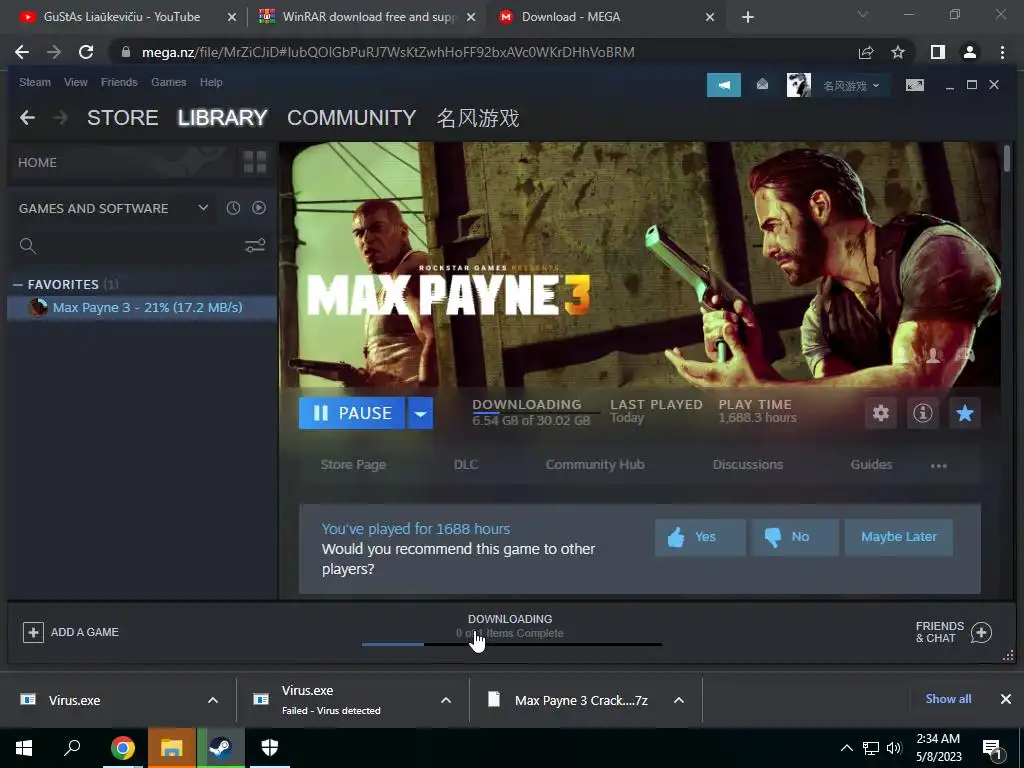Viewport: 1024px width, 768px height.
Task: Open Friends & Chat plus icon
Action: (x=981, y=632)
